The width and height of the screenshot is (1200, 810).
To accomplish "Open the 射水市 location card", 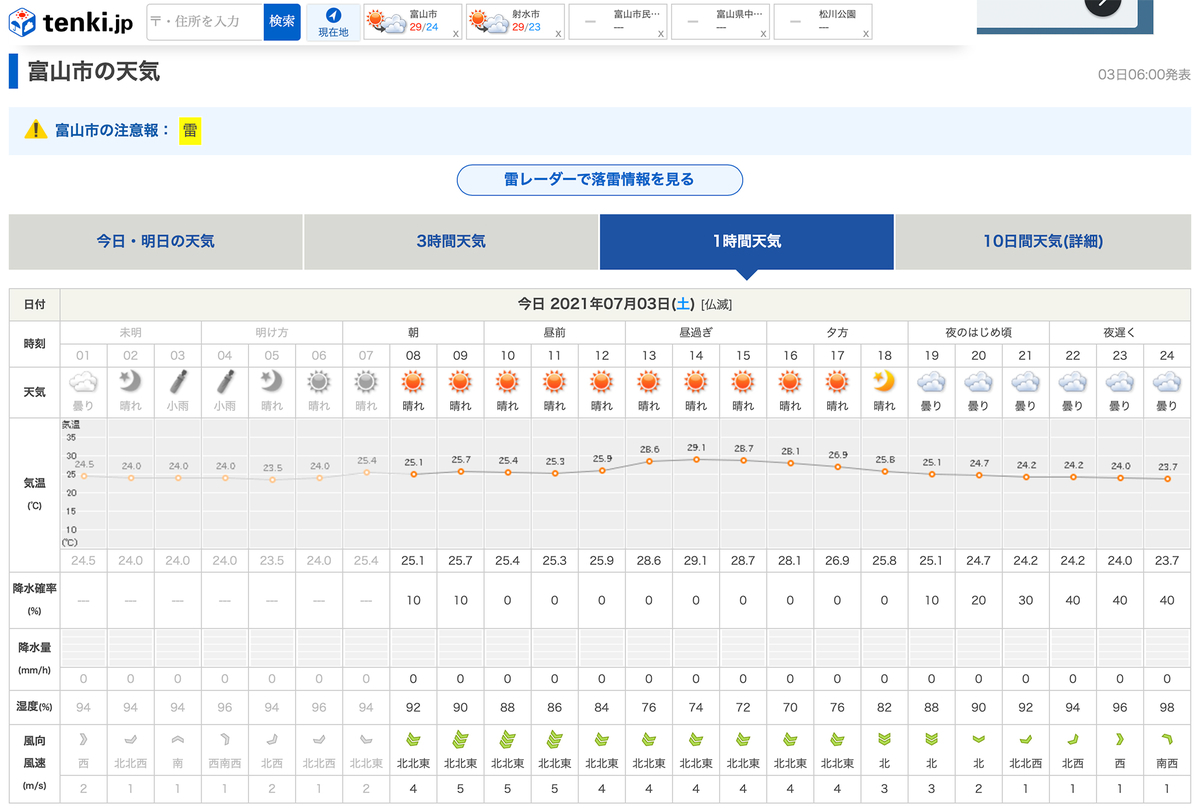I will point(515,21).
